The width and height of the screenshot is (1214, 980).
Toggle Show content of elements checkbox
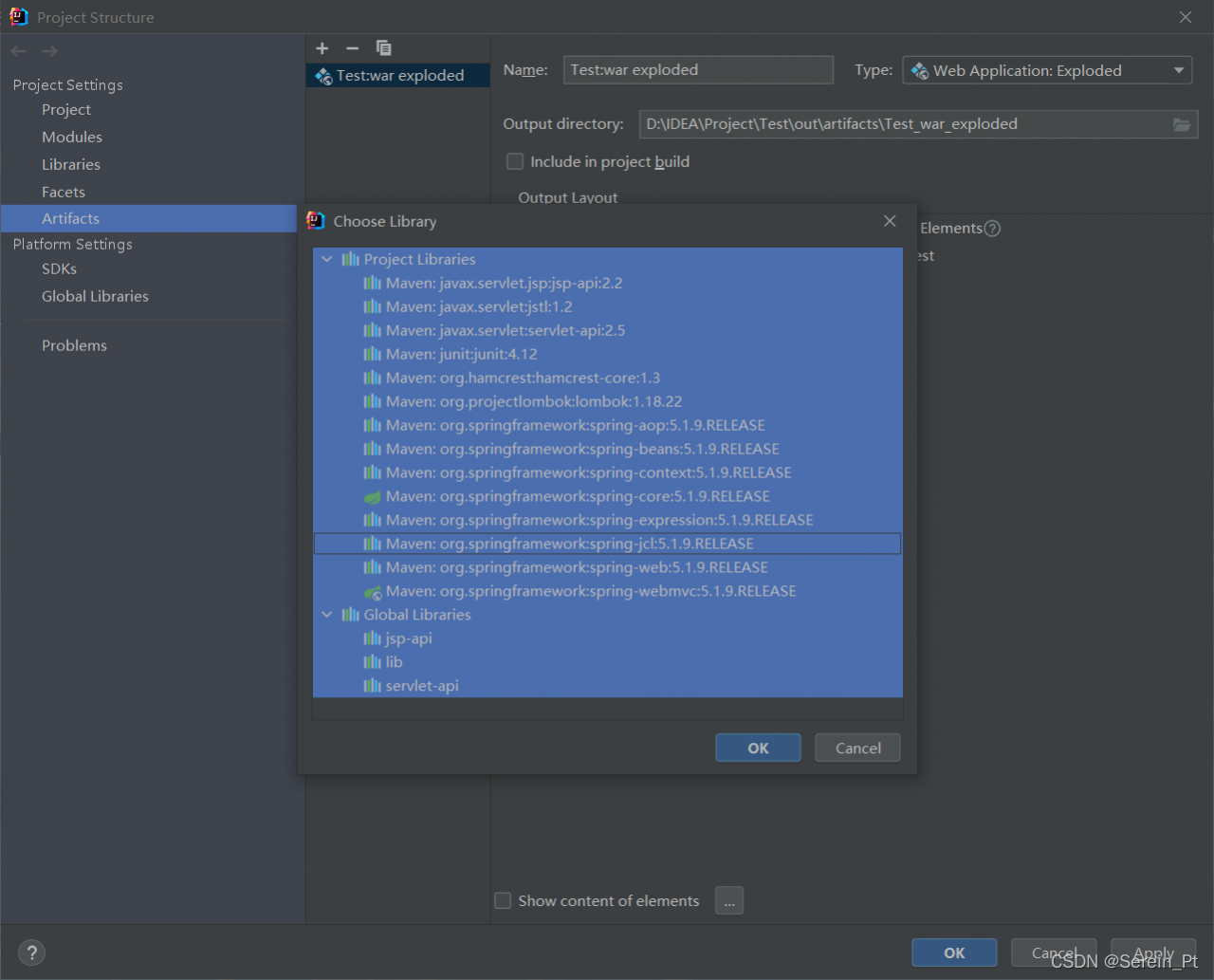[x=503, y=901]
